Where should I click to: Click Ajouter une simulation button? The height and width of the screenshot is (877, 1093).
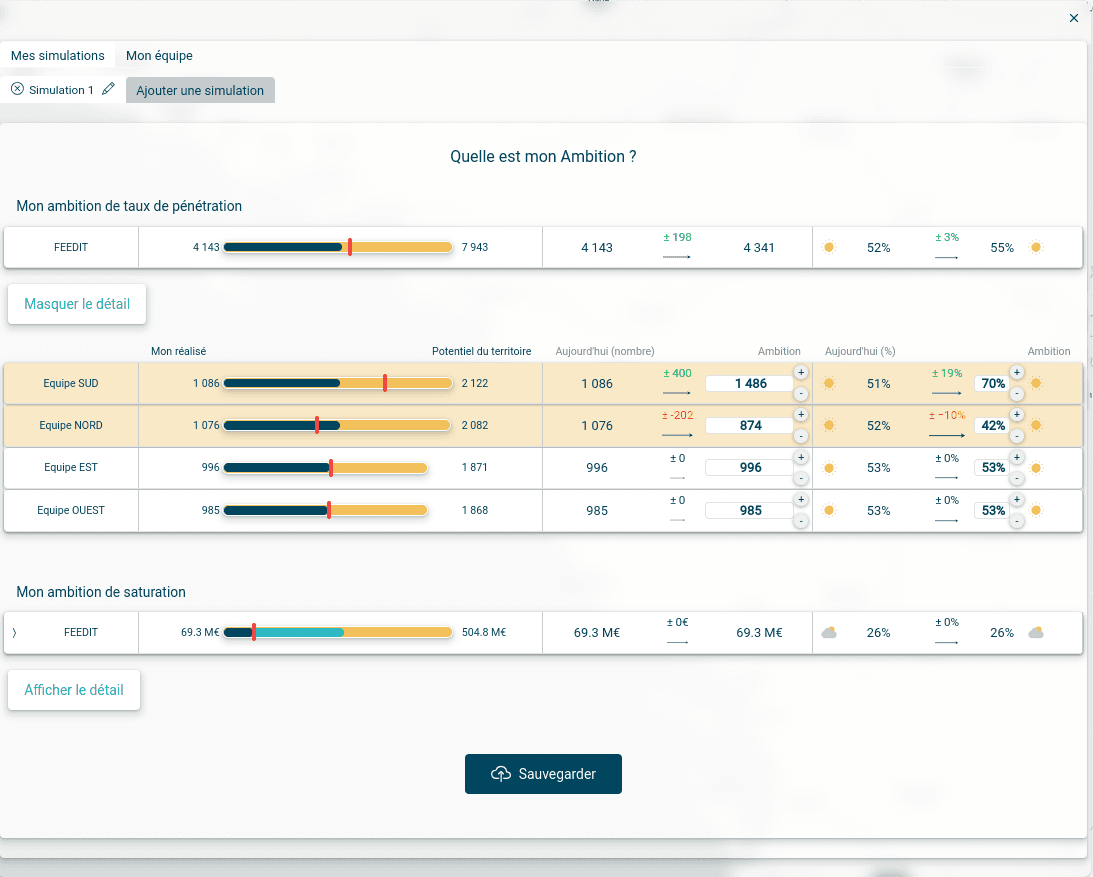point(200,90)
